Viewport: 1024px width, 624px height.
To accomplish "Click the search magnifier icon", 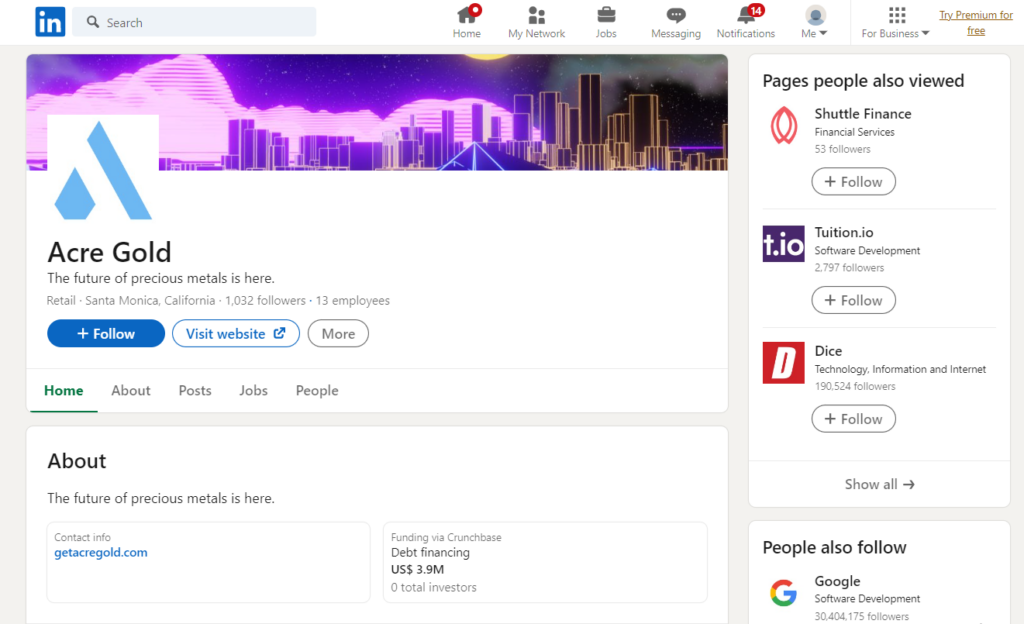I will (x=93, y=22).
